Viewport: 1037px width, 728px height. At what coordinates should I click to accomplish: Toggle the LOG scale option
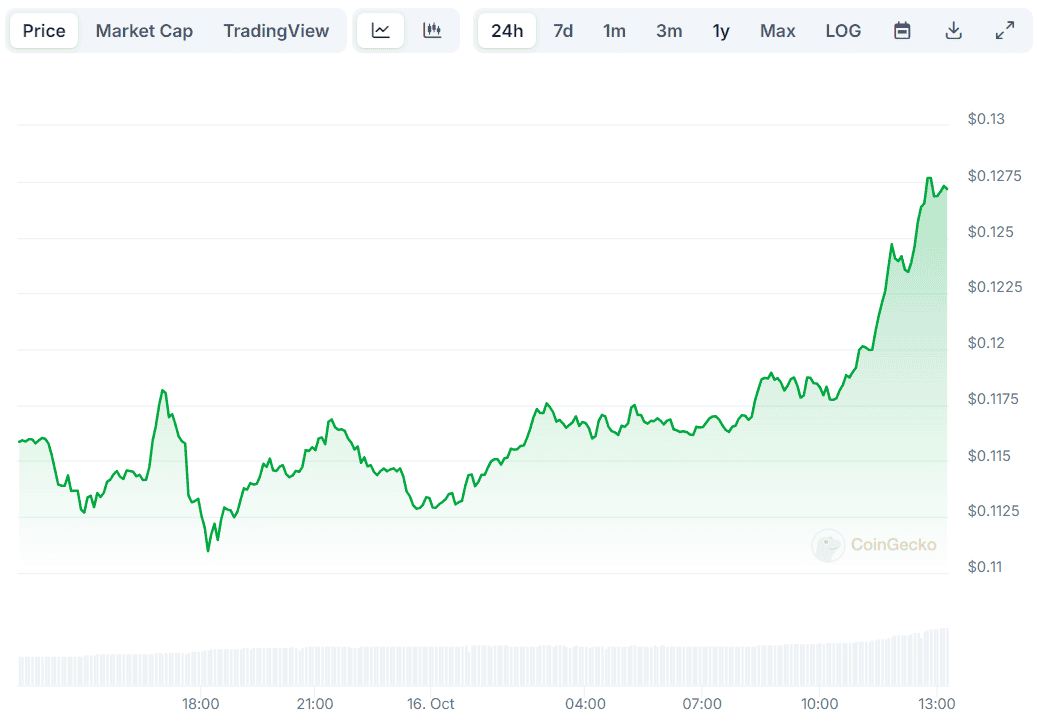[843, 31]
